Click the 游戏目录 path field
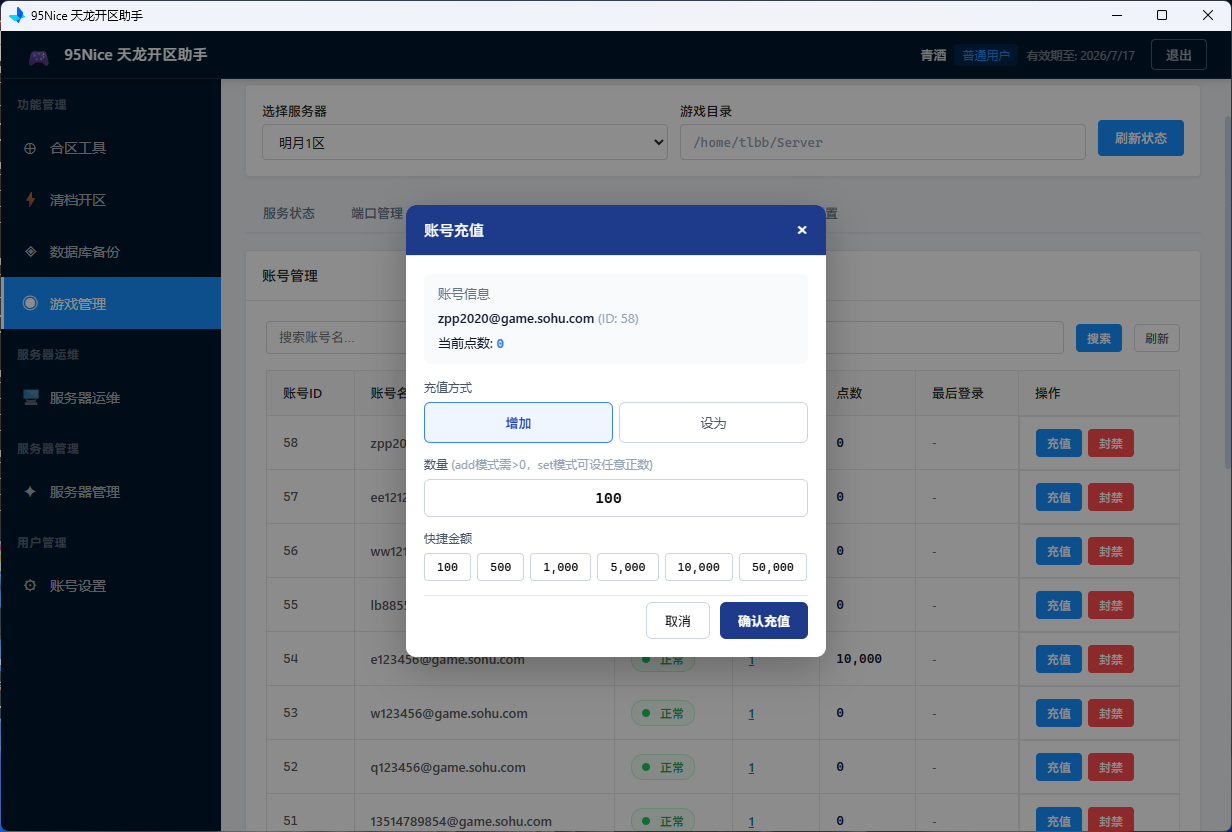 (x=883, y=142)
